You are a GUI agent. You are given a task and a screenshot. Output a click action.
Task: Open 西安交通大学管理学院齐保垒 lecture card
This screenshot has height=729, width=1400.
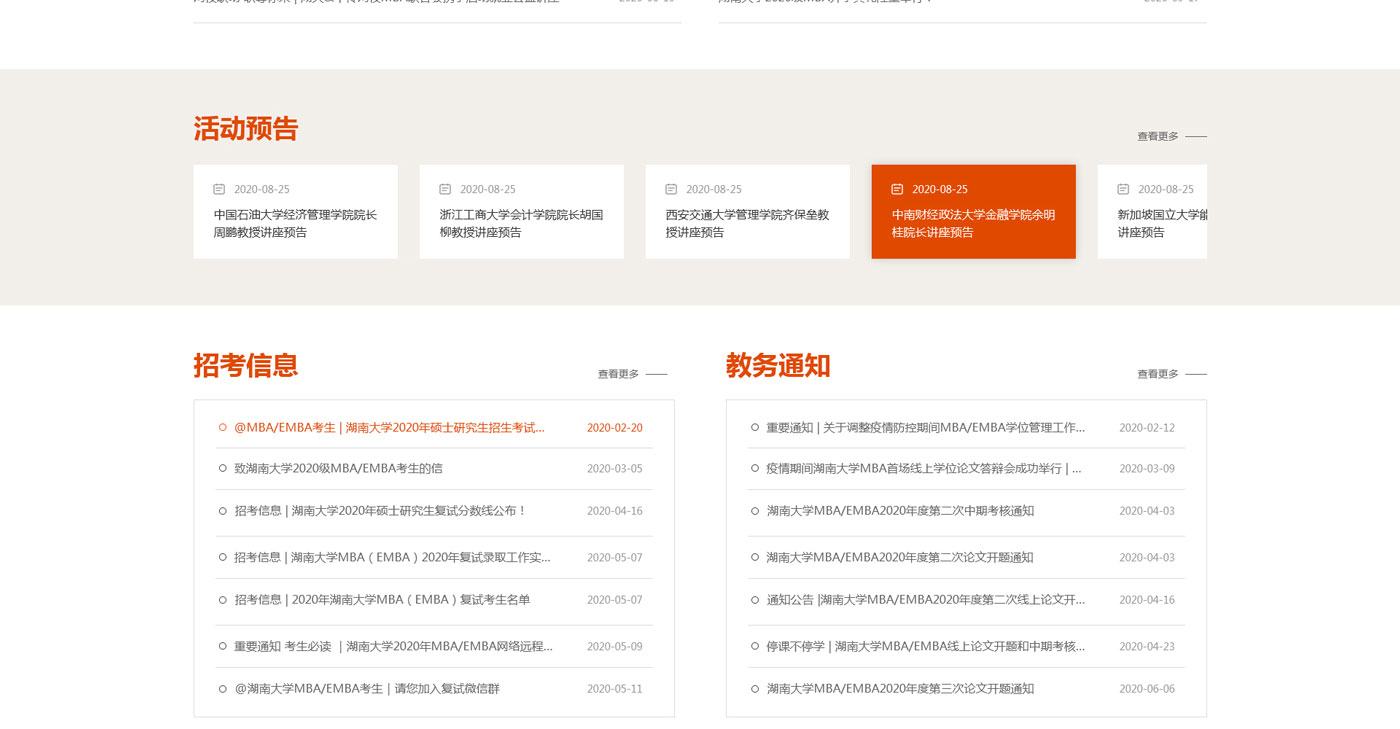click(x=747, y=223)
